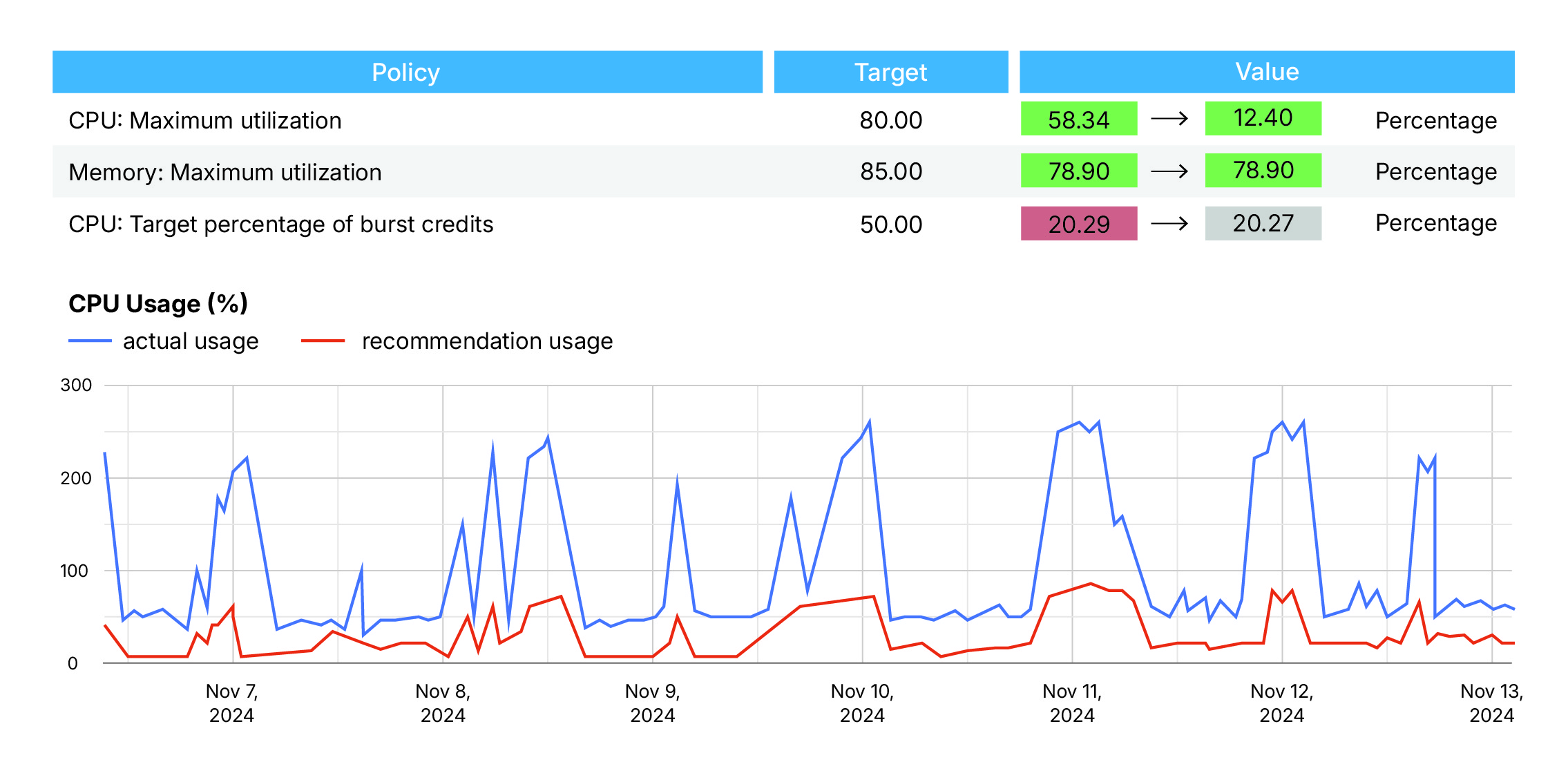Click the left 78.90 value cell
The height and width of the screenshot is (771, 1568).
(1079, 171)
